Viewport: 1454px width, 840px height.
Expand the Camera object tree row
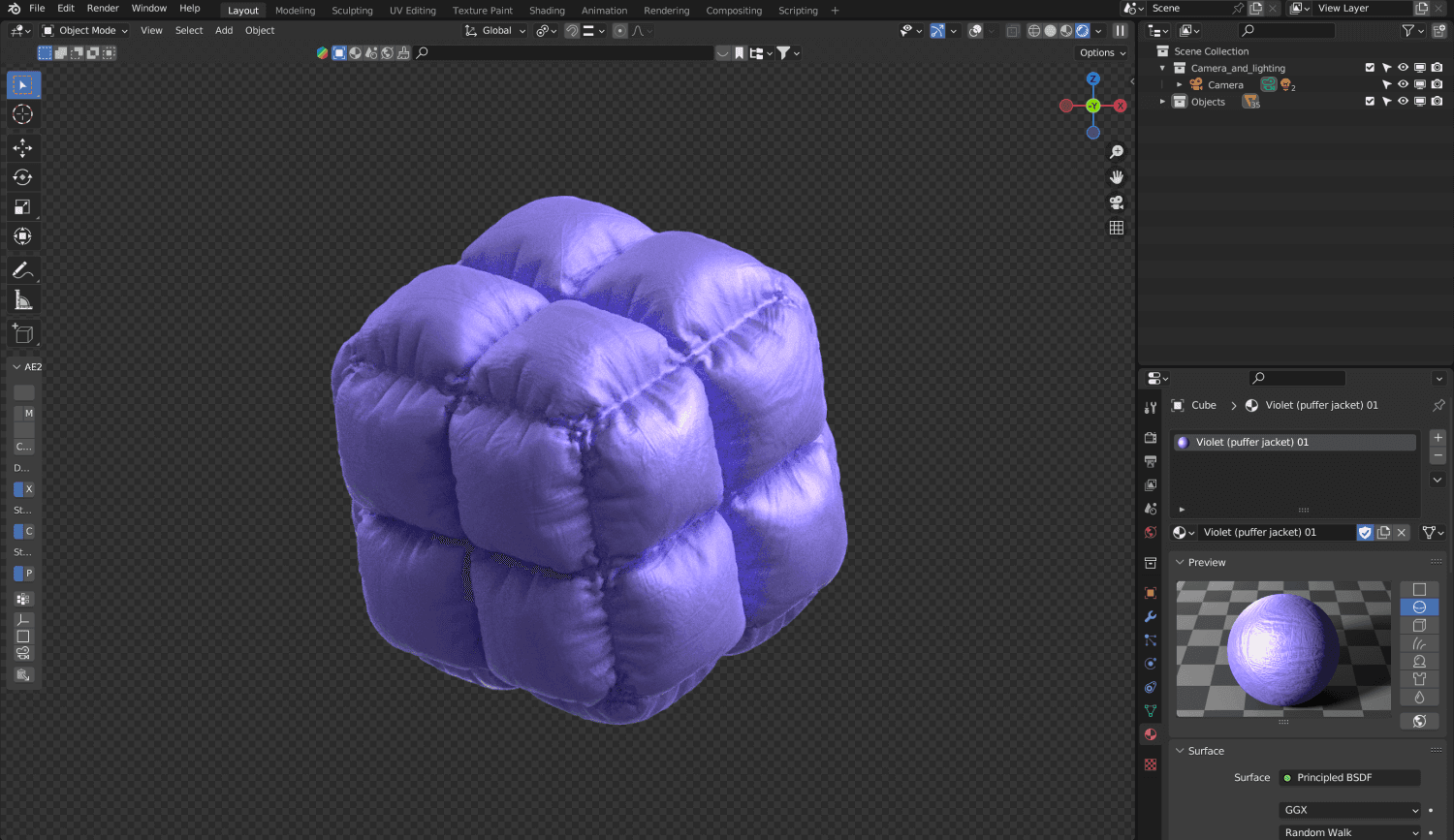(1180, 84)
